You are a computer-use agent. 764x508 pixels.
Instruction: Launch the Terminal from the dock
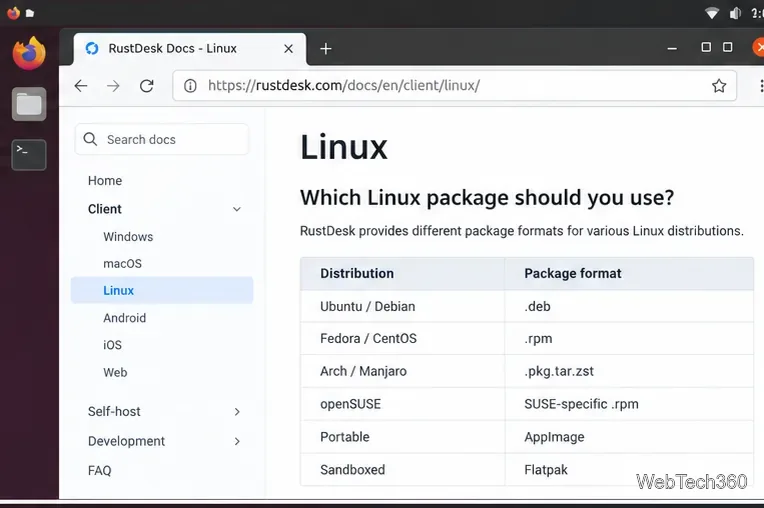[x=29, y=155]
